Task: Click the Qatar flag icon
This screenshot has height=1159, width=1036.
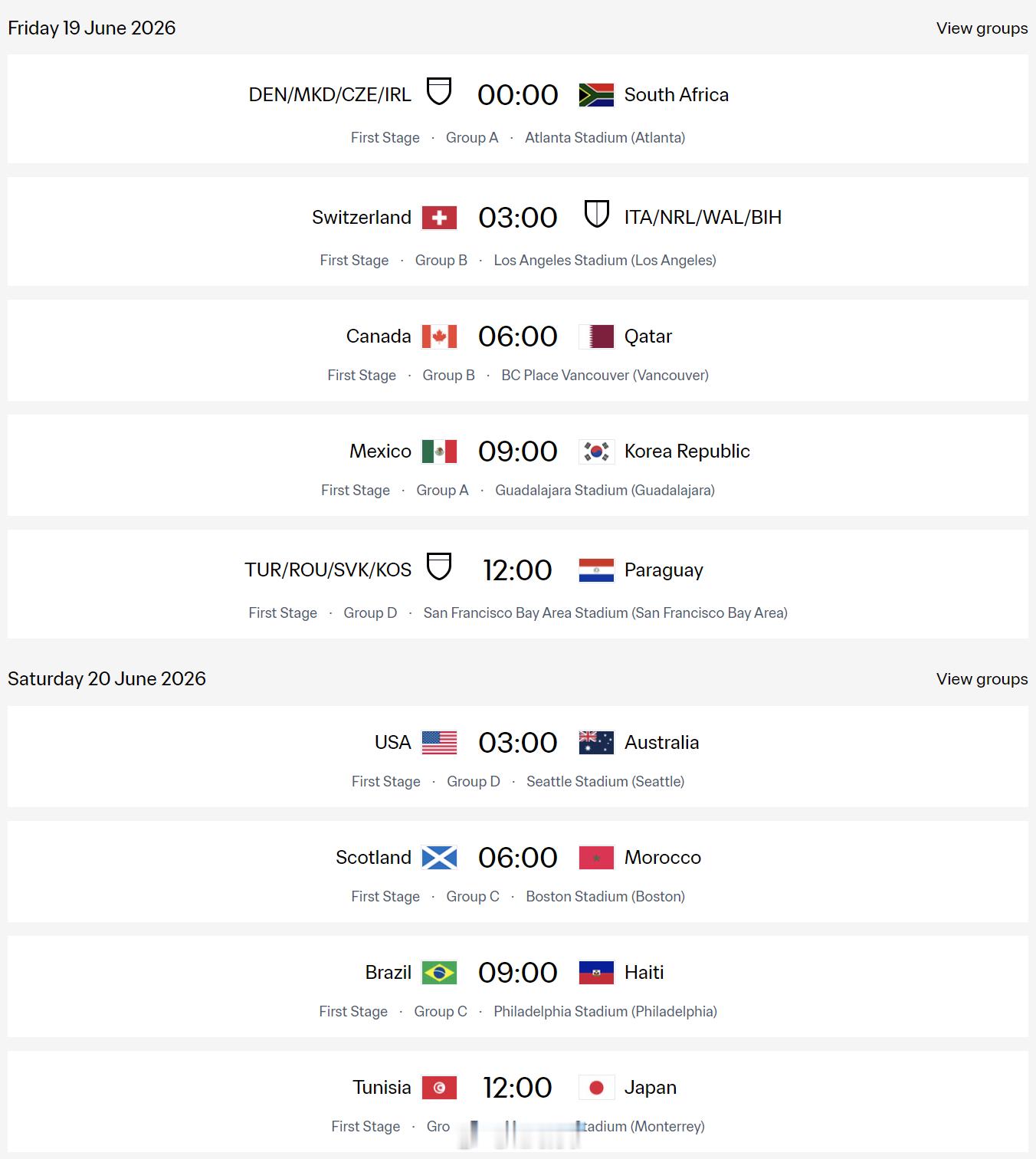Action: [x=596, y=337]
